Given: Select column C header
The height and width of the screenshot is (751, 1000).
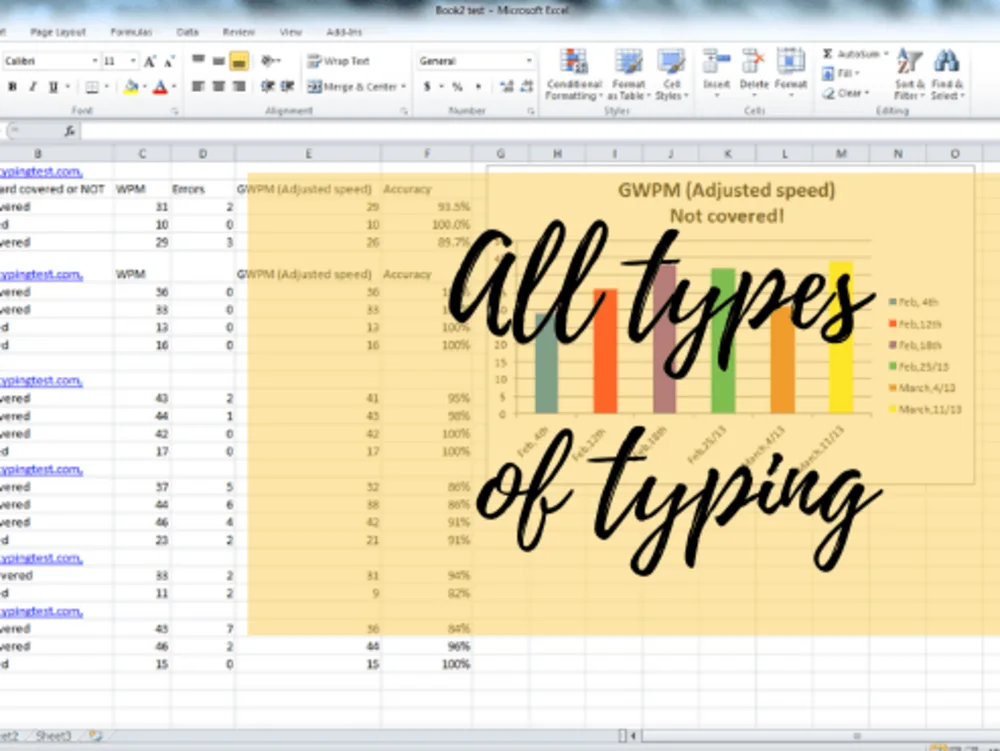Looking at the screenshot, I should point(142,154).
